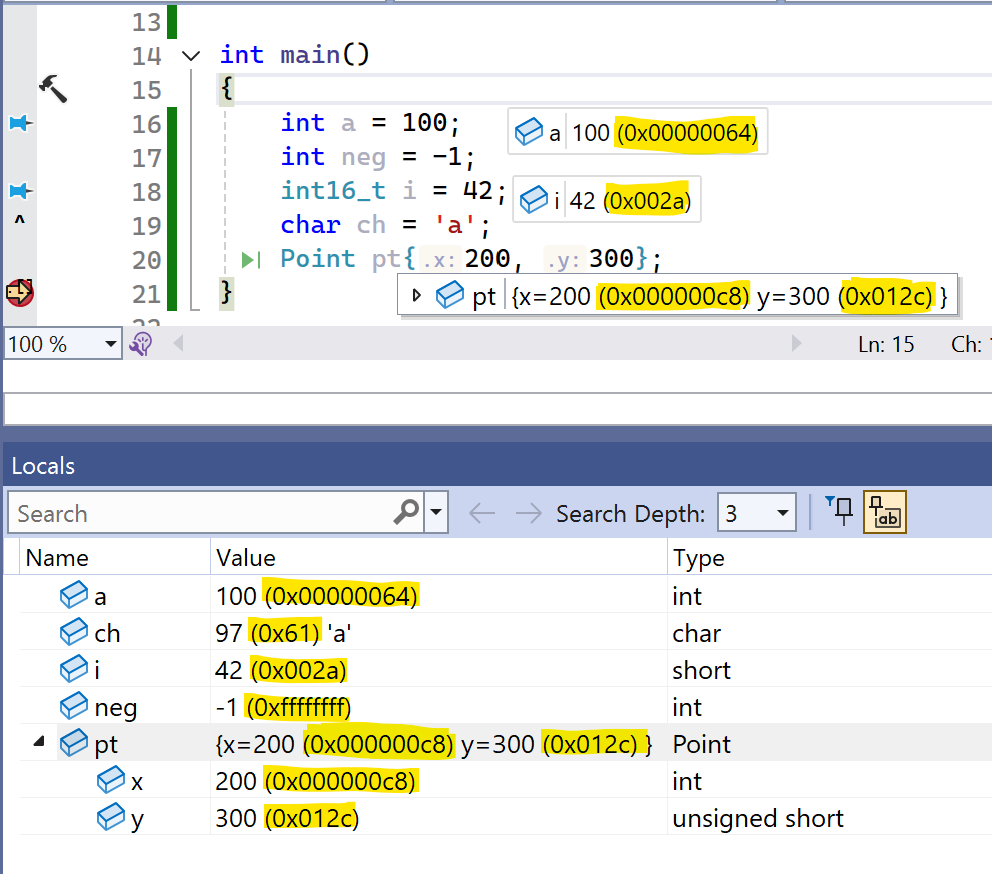Click the value 200 (0x000000c8) of x

[x=315, y=781]
